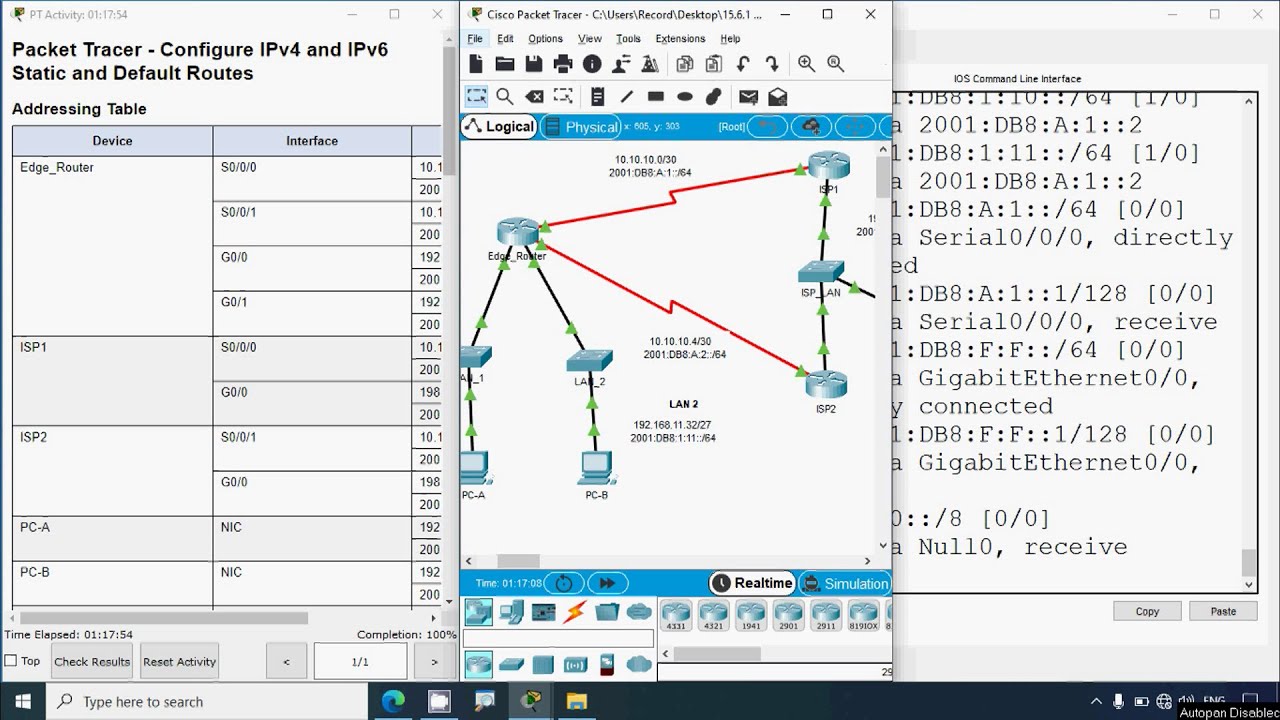Switch to Simulation mode
1280x720 pixels.
[845, 583]
